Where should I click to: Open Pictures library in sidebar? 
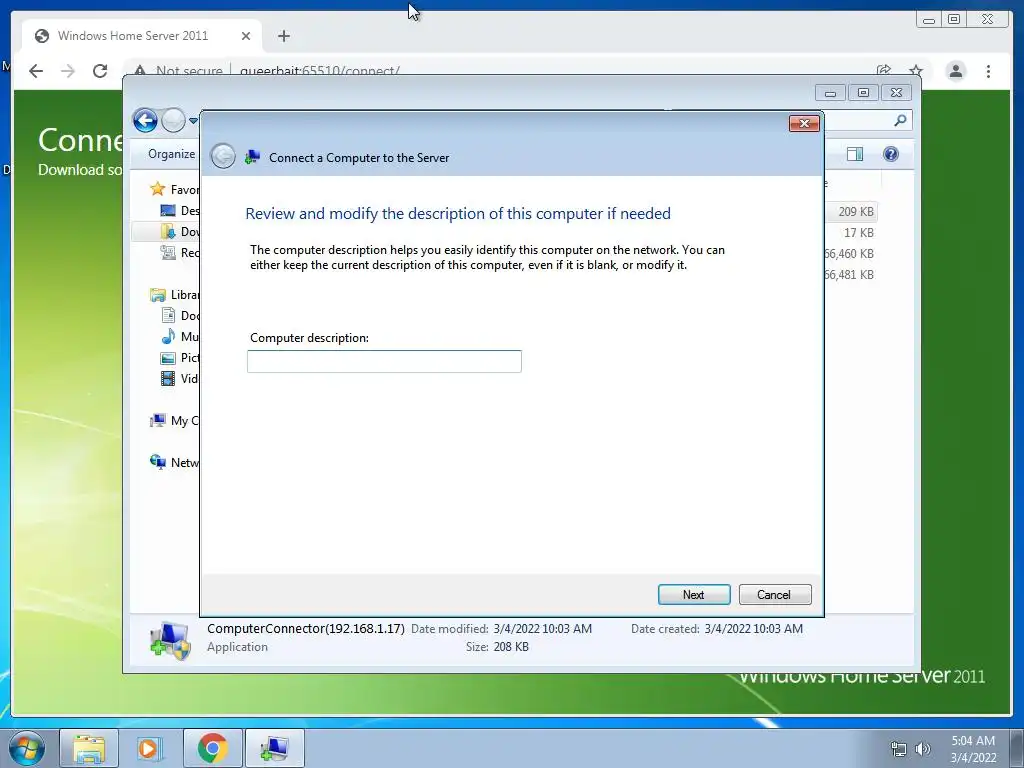point(179,357)
